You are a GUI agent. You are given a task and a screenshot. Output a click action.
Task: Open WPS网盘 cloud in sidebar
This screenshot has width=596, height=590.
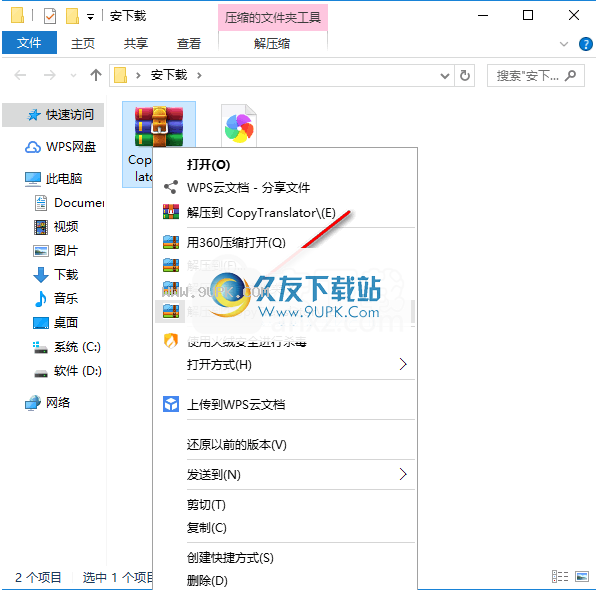pos(60,147)
